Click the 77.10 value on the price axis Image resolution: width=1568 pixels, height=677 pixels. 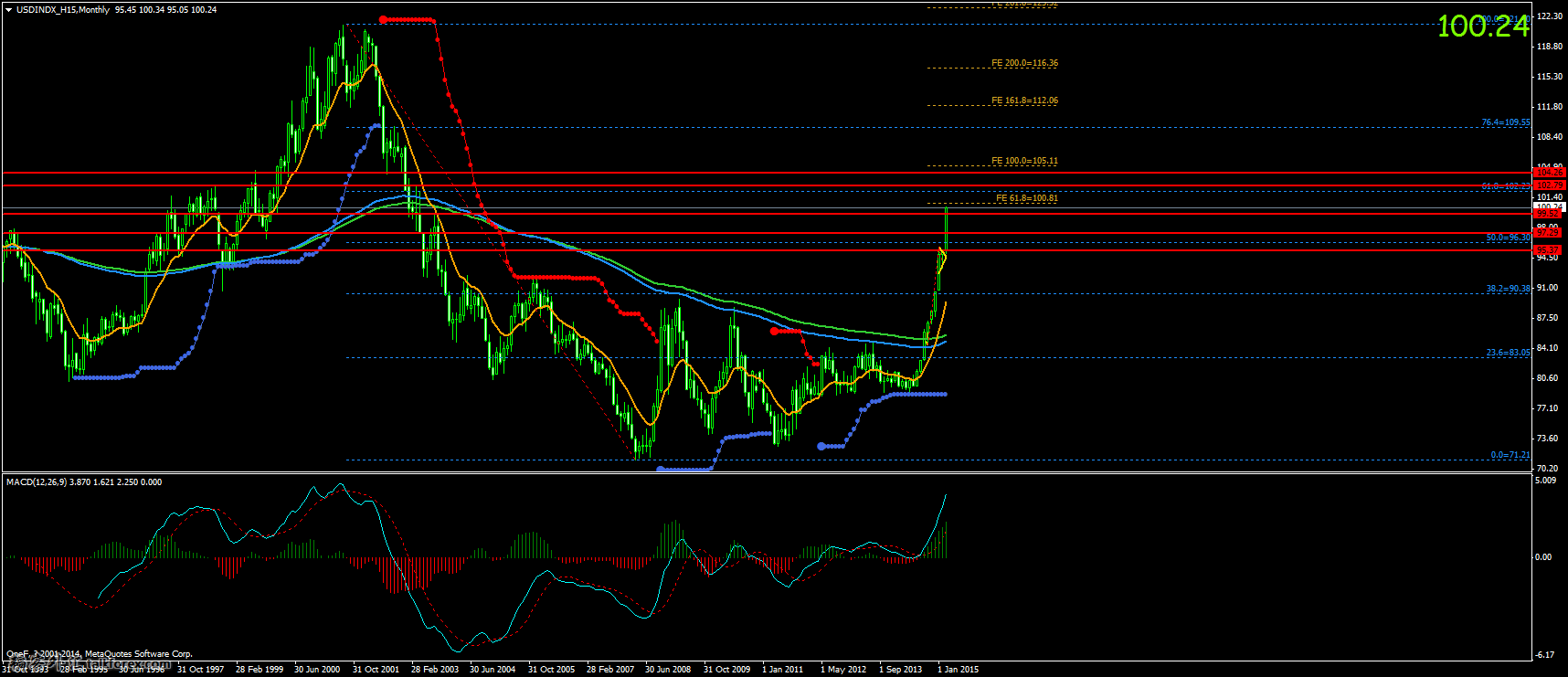click(x=1547, y=408)
